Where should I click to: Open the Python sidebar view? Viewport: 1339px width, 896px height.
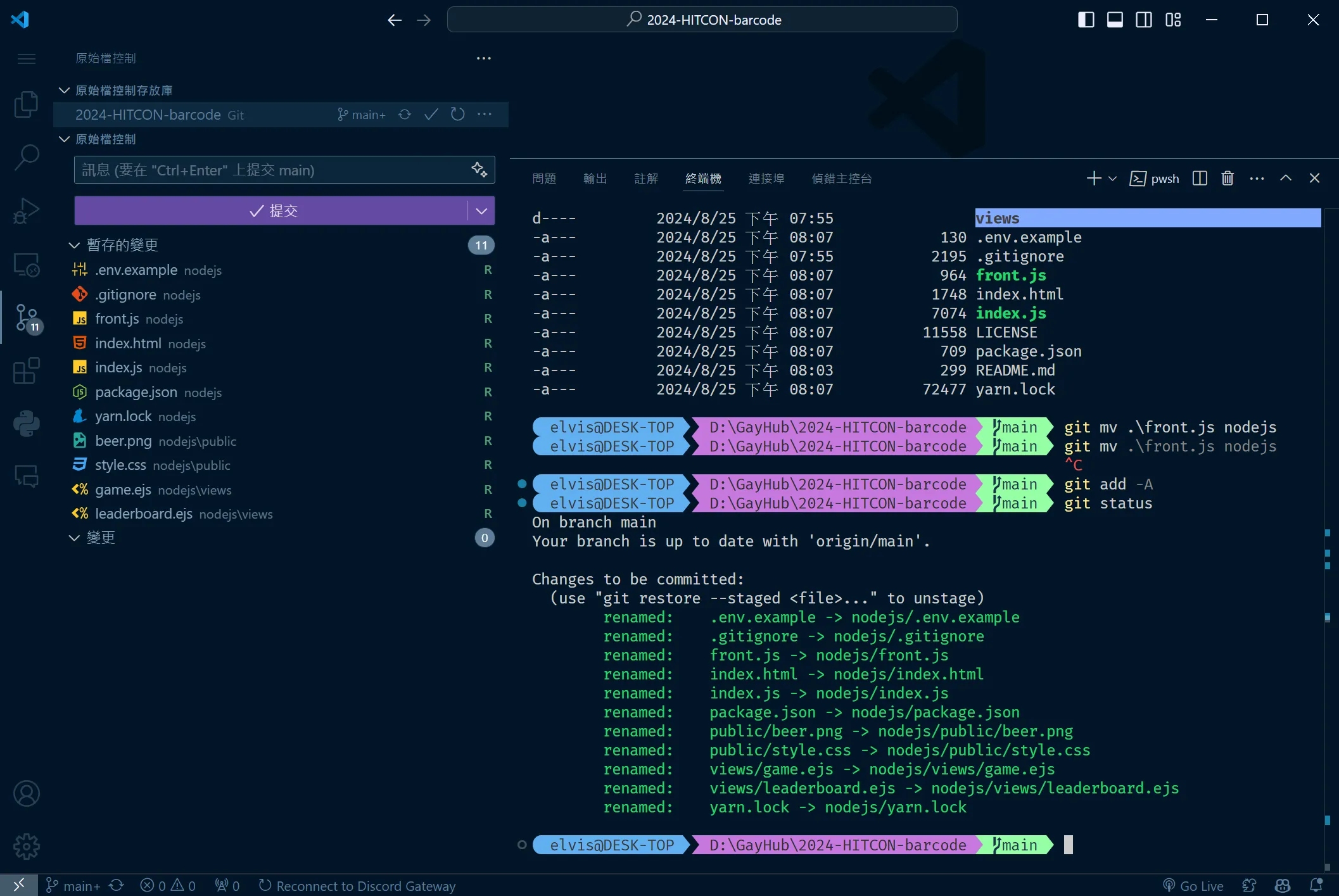coord(26,424)
